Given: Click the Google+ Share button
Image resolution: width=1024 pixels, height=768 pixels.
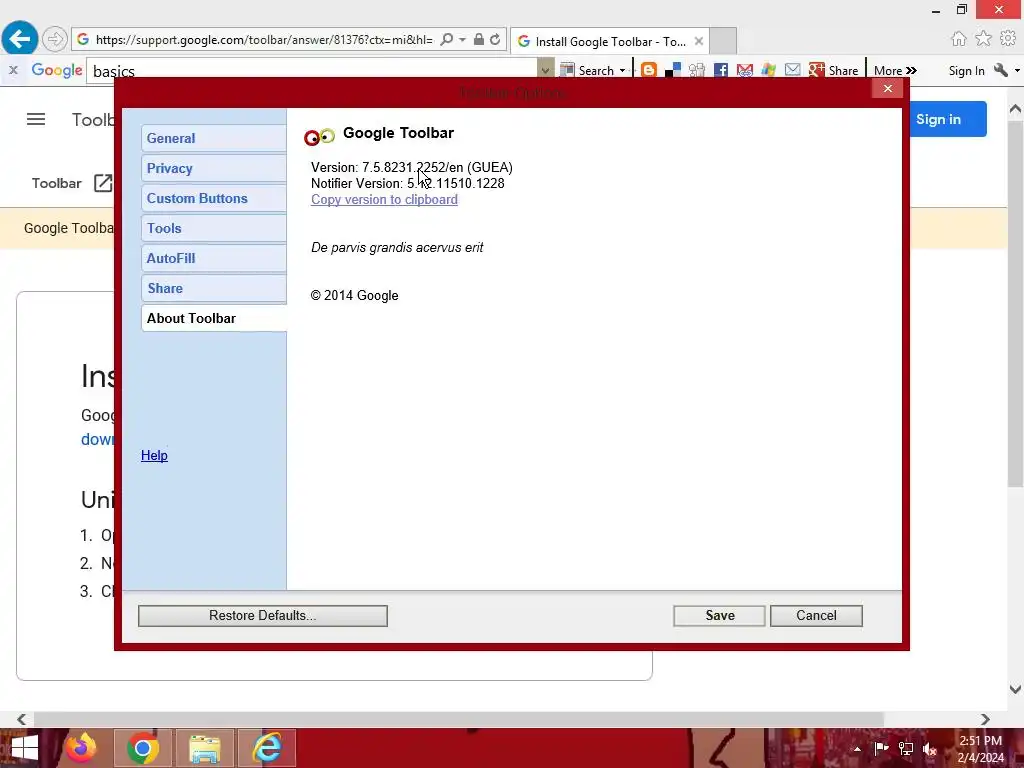Looking at the screenshot, I should pyautogui.click(x=833, y=71).
